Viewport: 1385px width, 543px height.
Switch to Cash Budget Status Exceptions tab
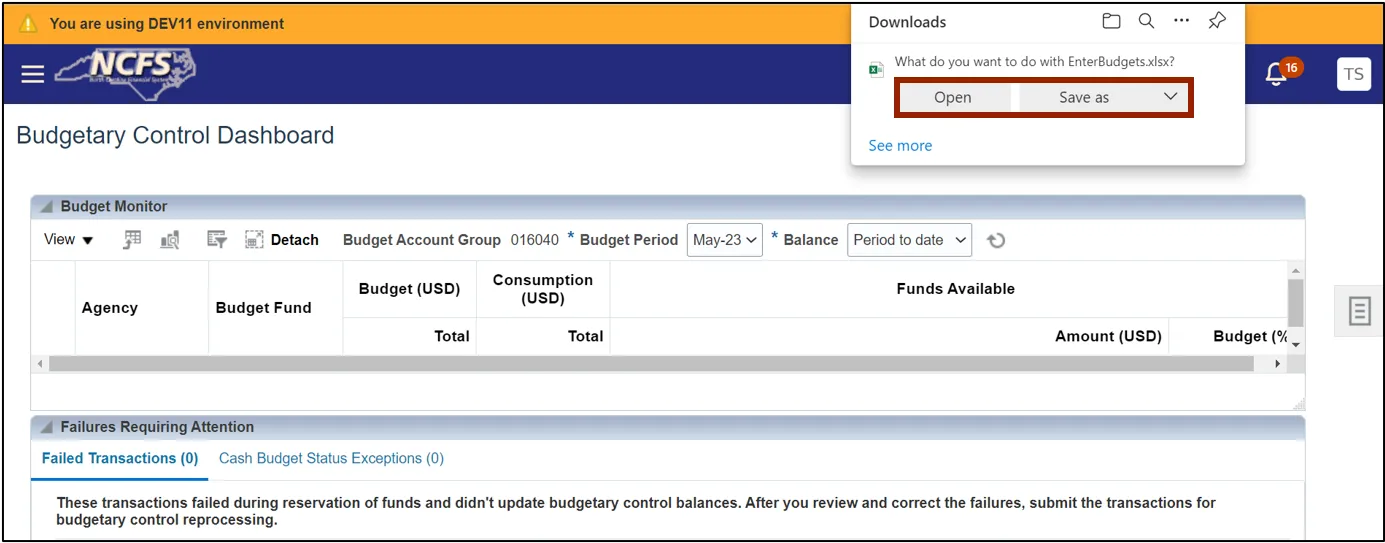coord(331,458)
